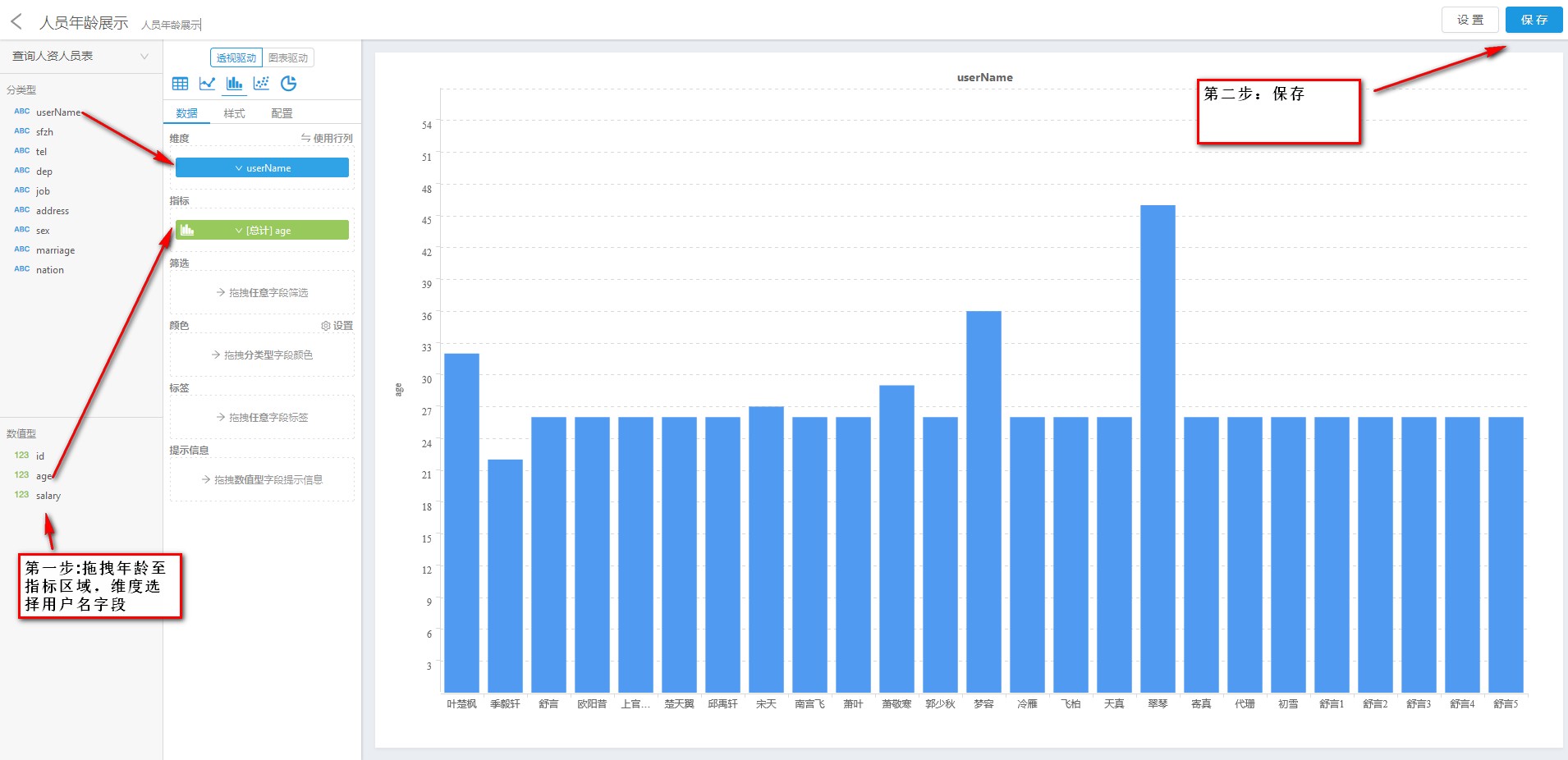Select the bar chart type icon
1568x760 pixels.
[x=234, y=84]
